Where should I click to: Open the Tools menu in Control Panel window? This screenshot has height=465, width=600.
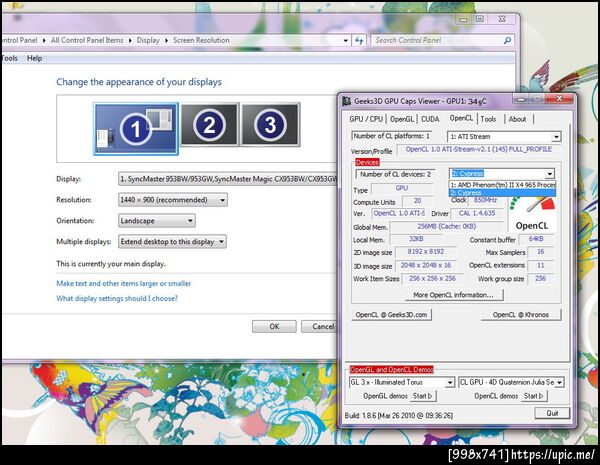[x=9, y=58]
